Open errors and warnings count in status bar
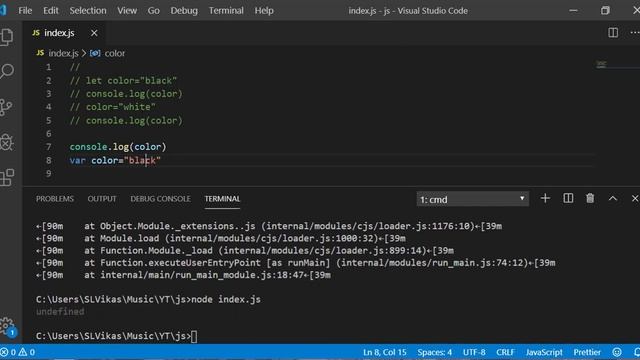The height and width of the screenshot is (360, 640). tap(18, 352)
